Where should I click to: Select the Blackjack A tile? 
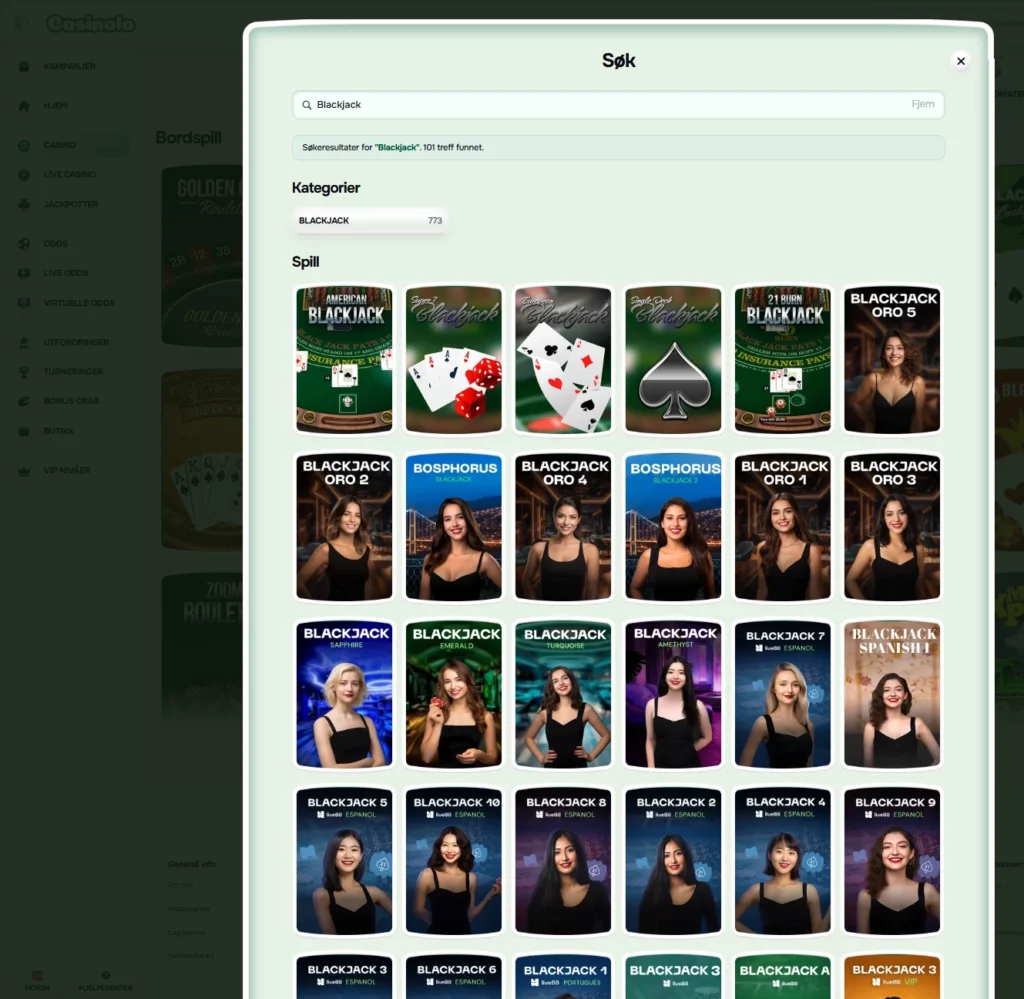783,977
